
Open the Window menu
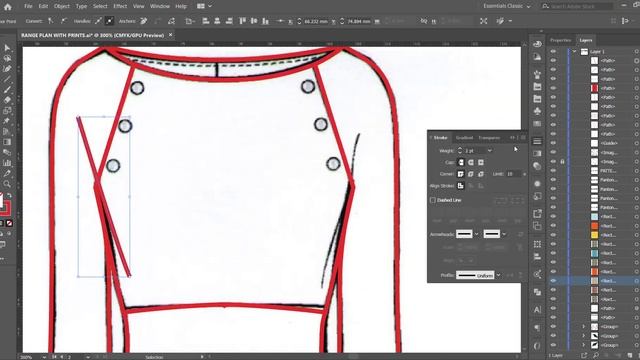click(160, 6)
